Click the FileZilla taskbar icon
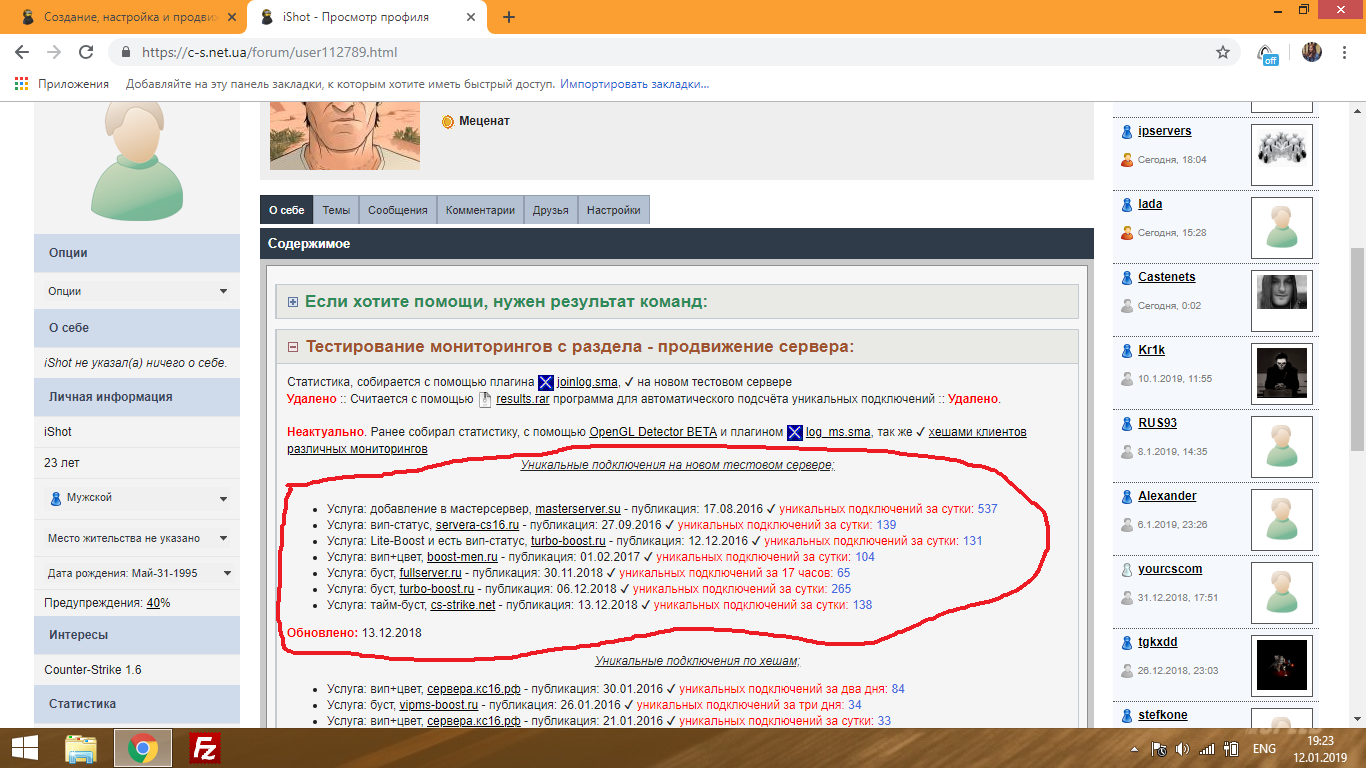The height and width of the screenshot is (768, 1366). (205, 748)
